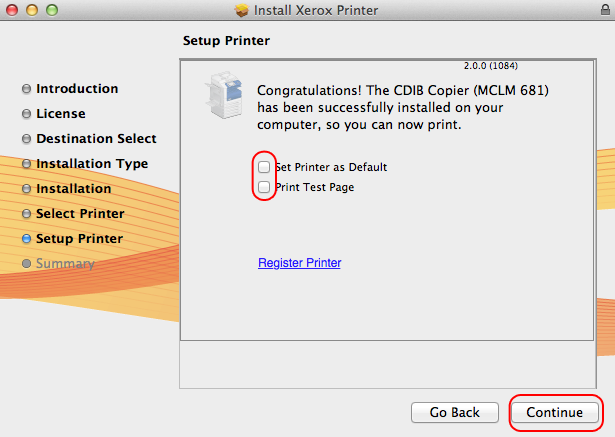Open the Register Printer link
The width and height of the screenshot is (615, 437).
(299, 263)
